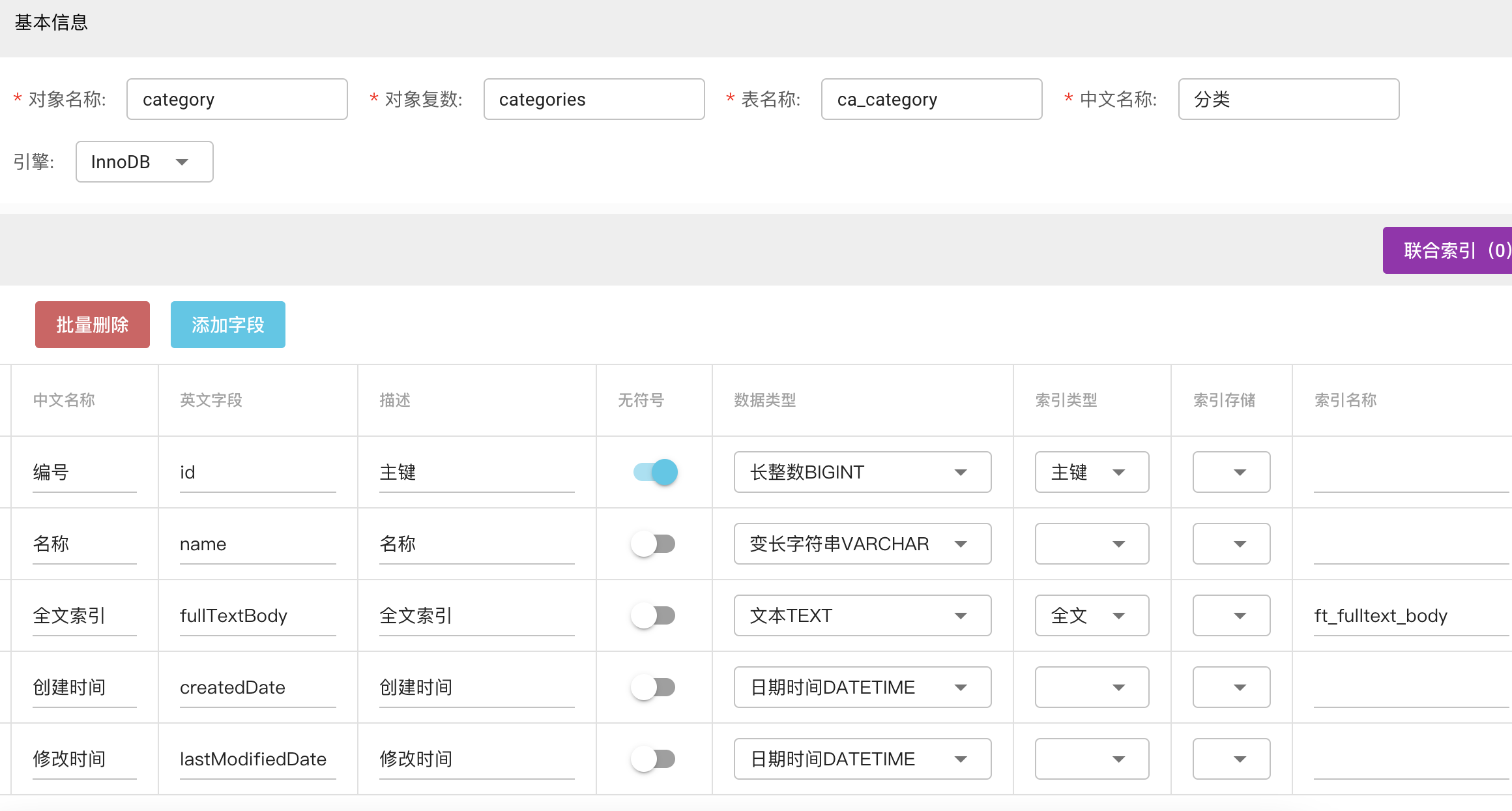Enable unsigned toggle for lastModifiedDate field
Screen dimensions: 1512x811
(x=654, y=759)
